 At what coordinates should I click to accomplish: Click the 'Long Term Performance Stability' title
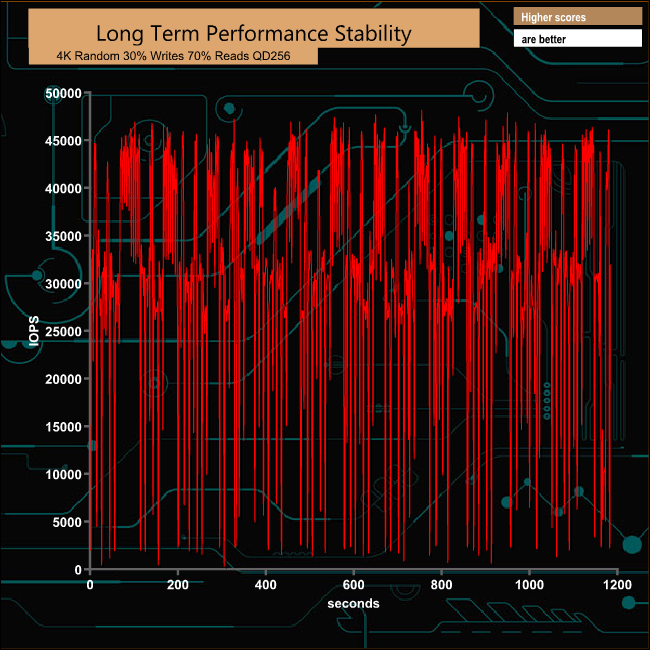254,34
